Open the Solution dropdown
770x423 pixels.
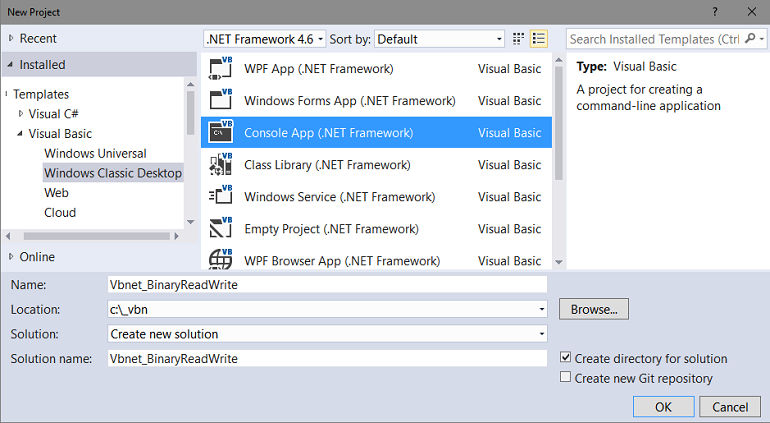(x=542, y=334)
